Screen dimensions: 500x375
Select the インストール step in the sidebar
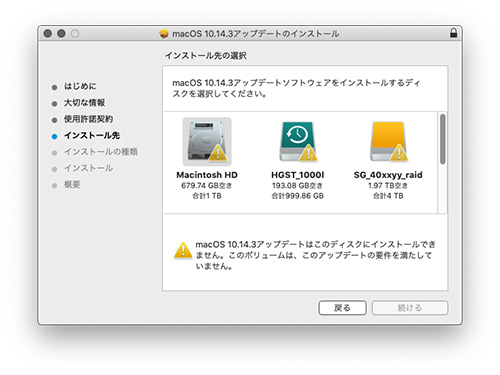(x=88, y=168)
